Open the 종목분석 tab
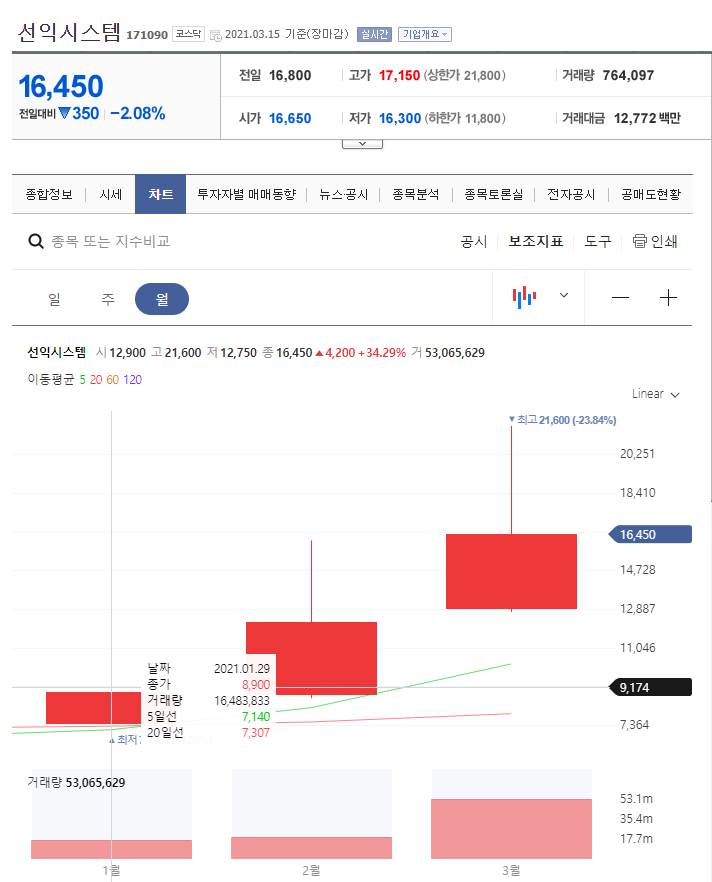 416,195
